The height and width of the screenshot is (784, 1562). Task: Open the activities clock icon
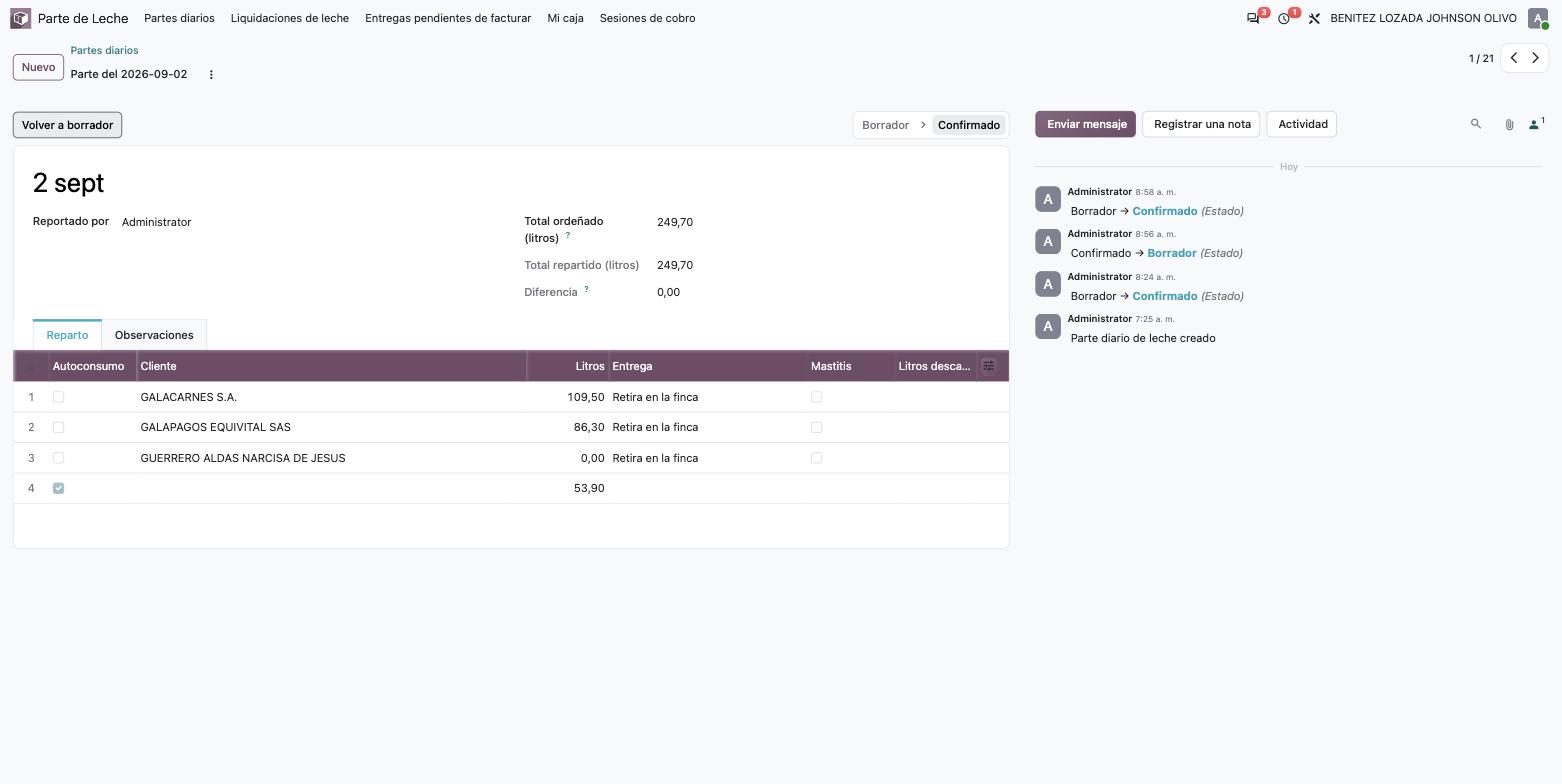pos(1284,18)
